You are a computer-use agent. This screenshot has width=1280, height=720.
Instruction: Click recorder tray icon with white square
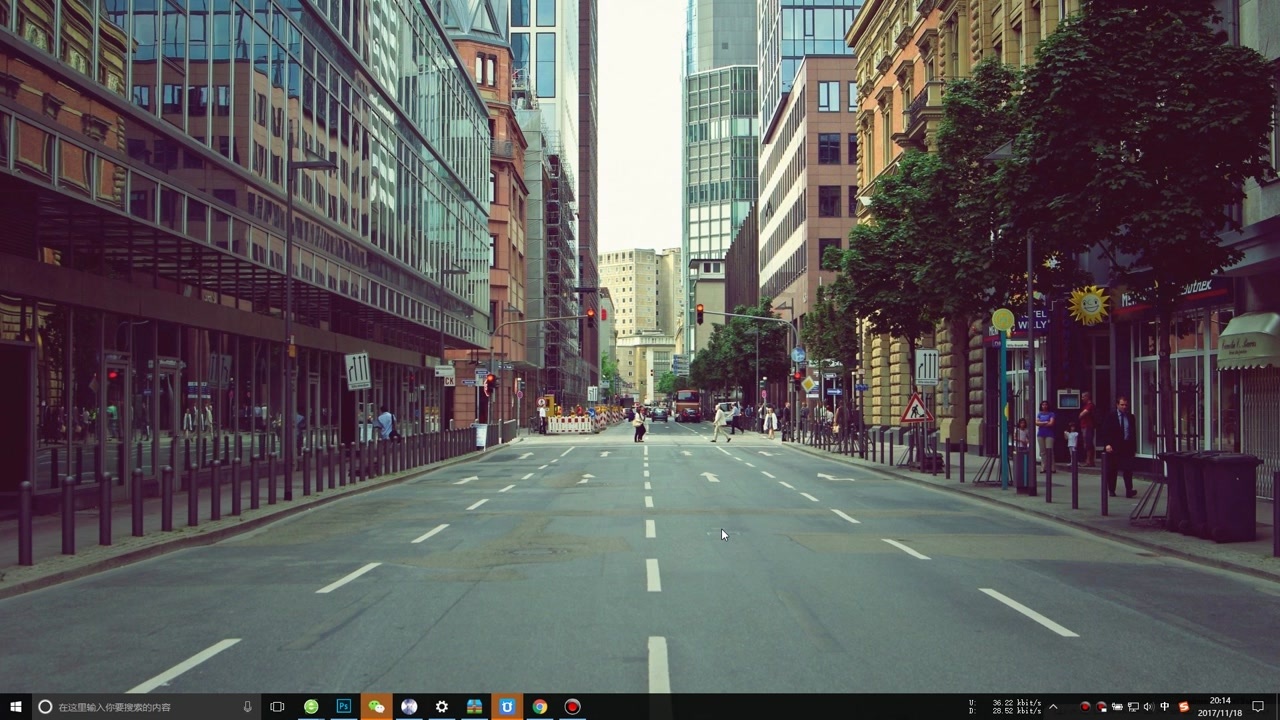tap(1102, 707)
